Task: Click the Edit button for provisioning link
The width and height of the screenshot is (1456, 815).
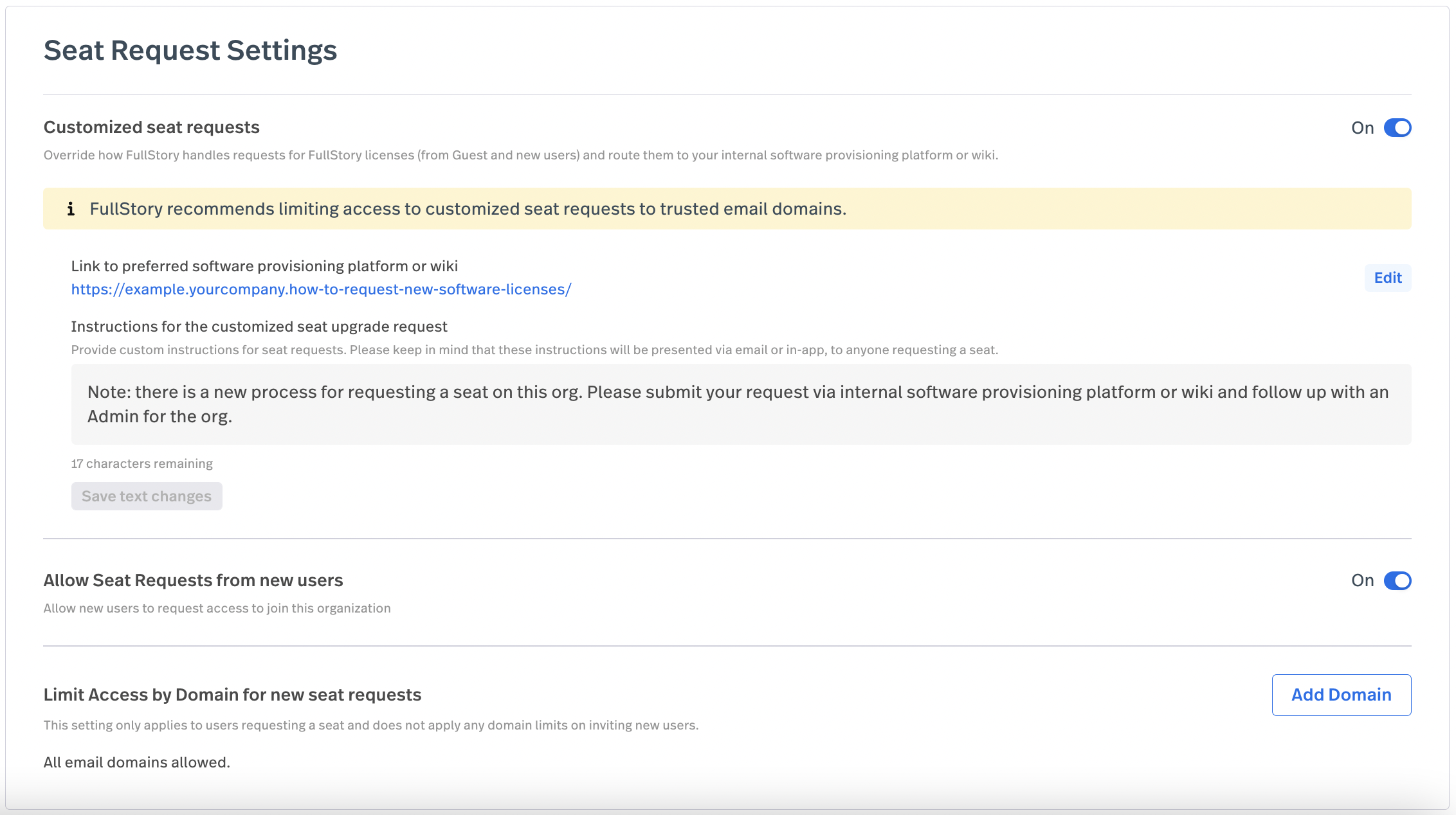Action: pyautogui.click(x=1388, y=278)
